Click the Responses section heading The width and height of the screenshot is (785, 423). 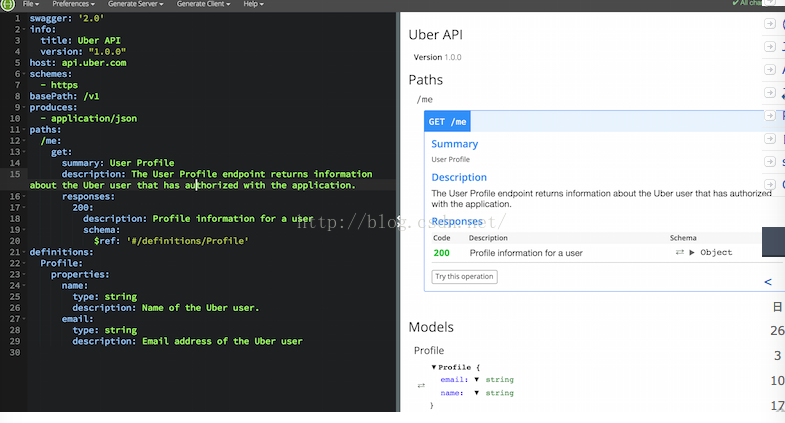pos(457,221)
